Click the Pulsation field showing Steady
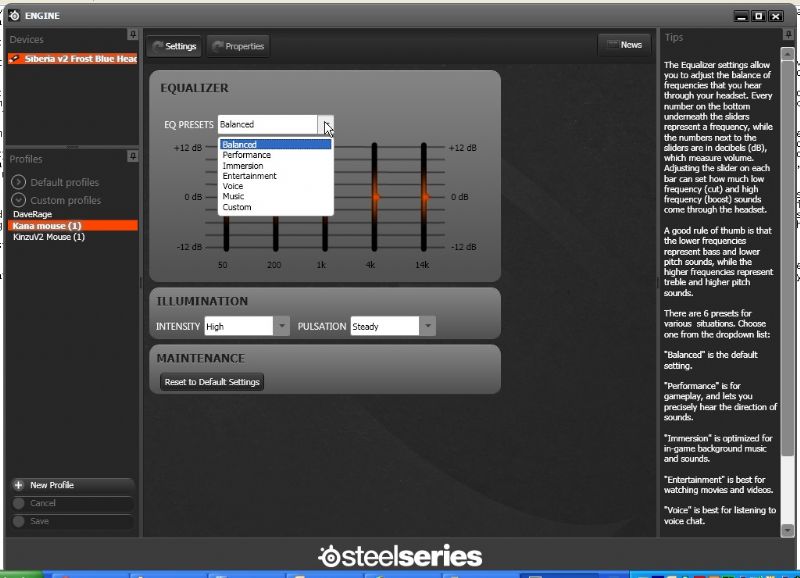The width and height of the screenshot is (800, 578). tap(385, 326)
